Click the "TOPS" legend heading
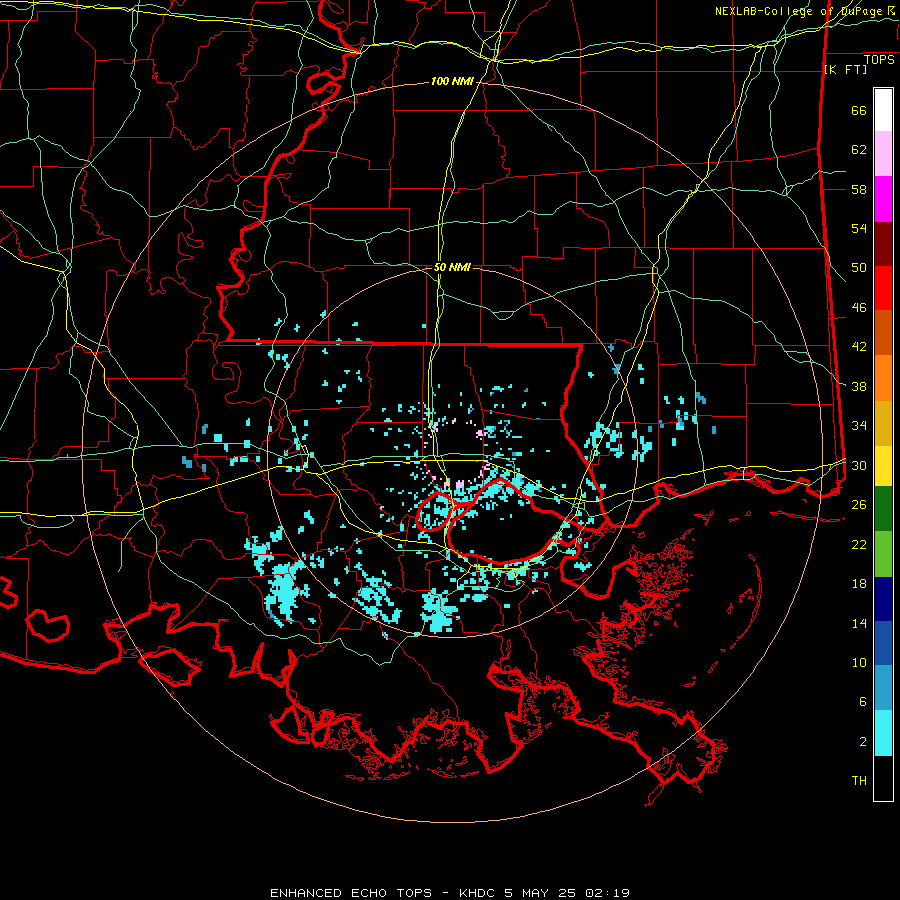Image resolution: width=900 pixels, height=900 pixels. click(879, 60)
